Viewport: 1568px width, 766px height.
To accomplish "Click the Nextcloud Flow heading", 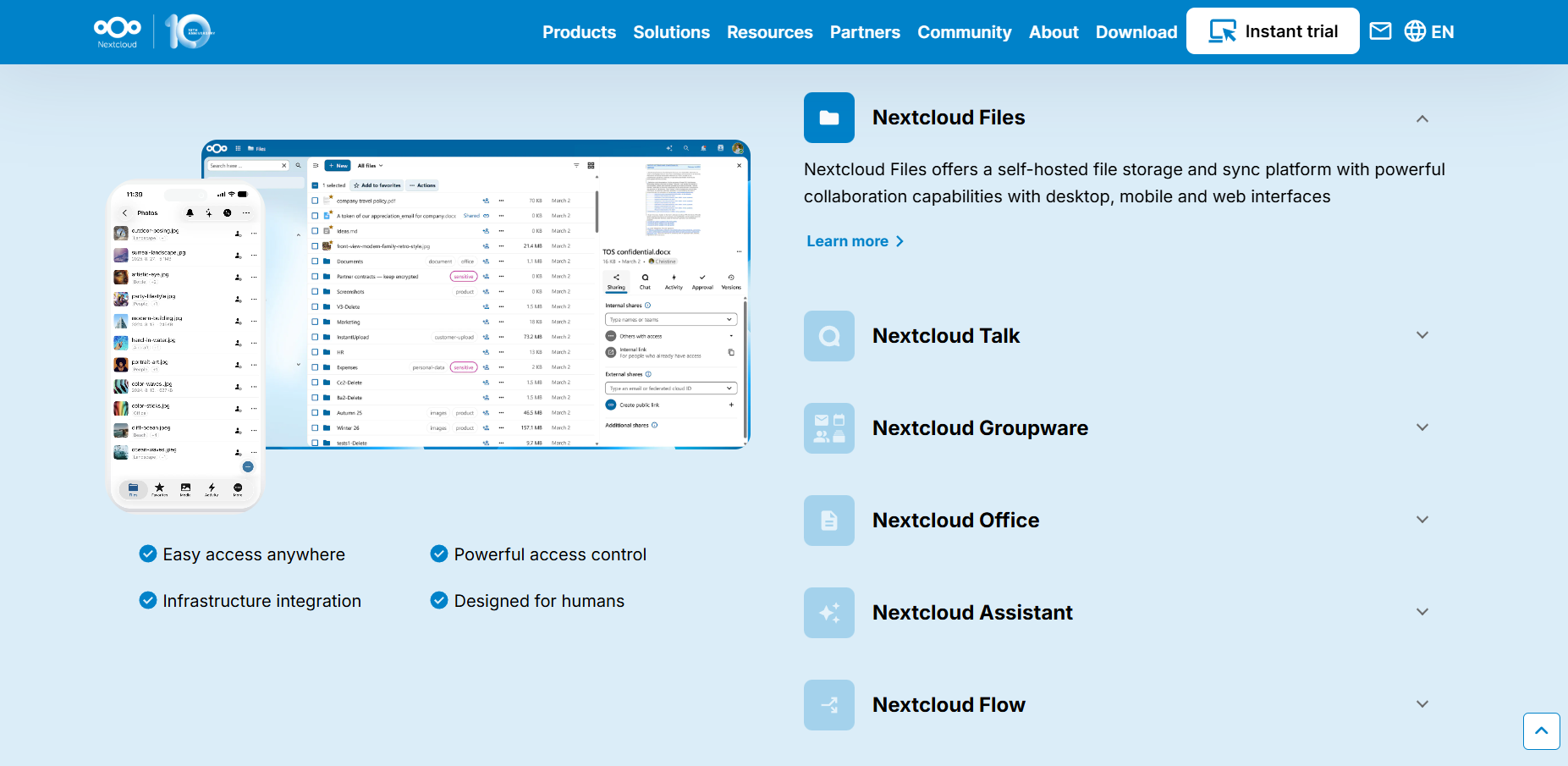I will pyautogui.click(x=949, y=705).
